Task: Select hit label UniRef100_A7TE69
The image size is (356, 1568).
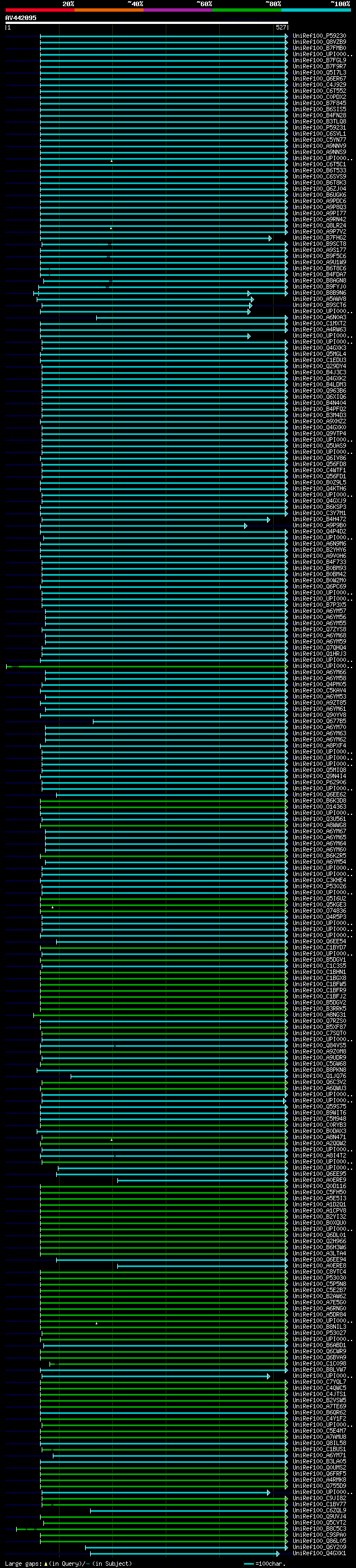Action: [x=319, y=1406]
